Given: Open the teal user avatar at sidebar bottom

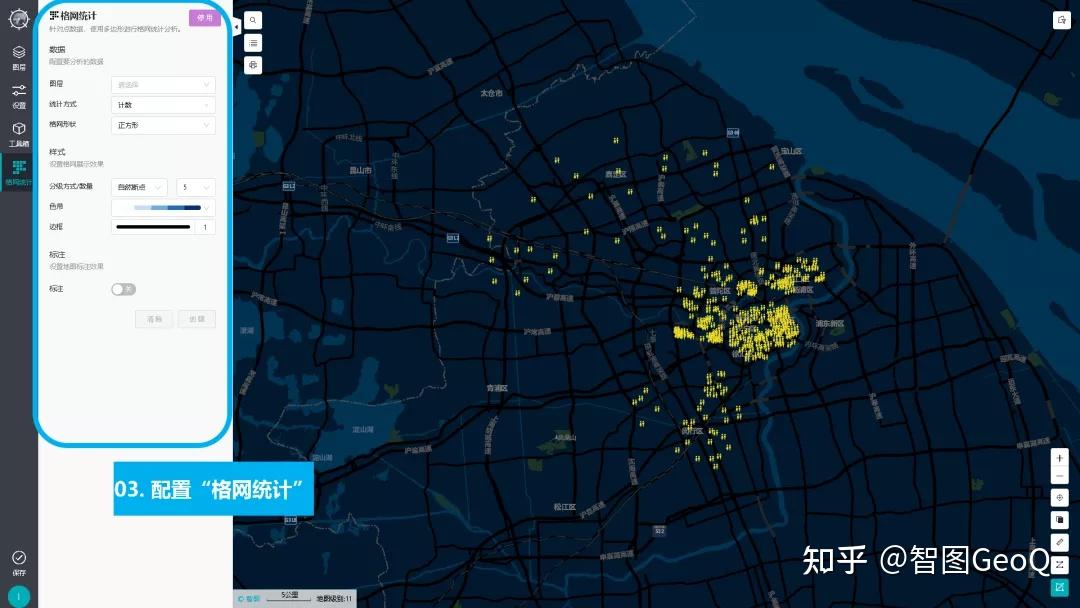Looking at the screenshot, I should 19,596.
